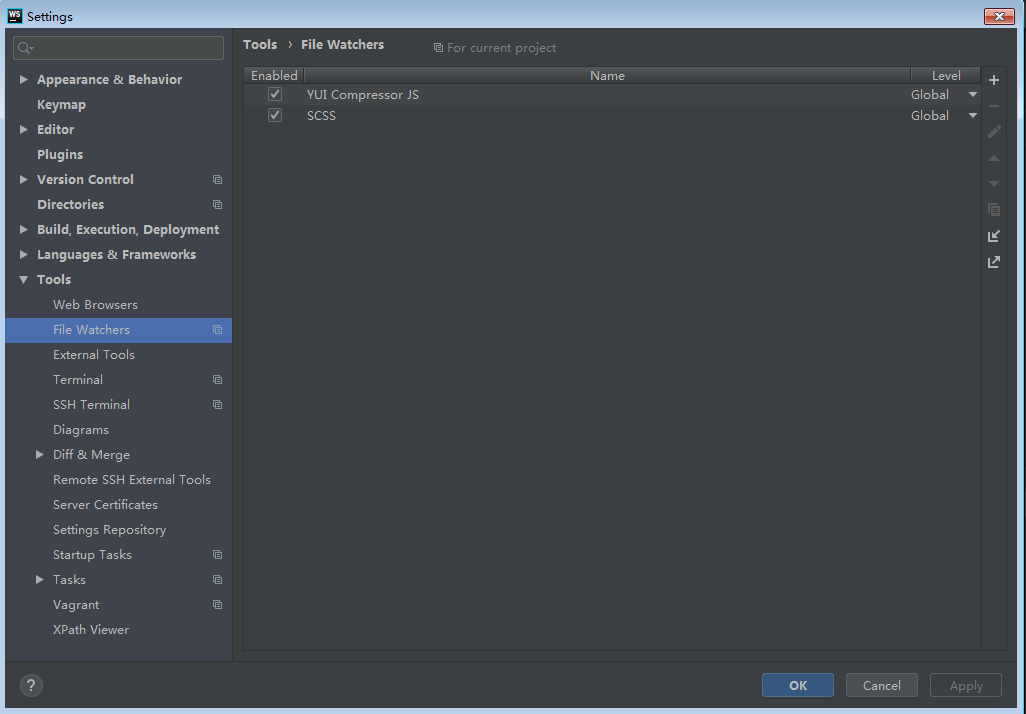Expand Appearance & Behavior section

pos(24,79)
